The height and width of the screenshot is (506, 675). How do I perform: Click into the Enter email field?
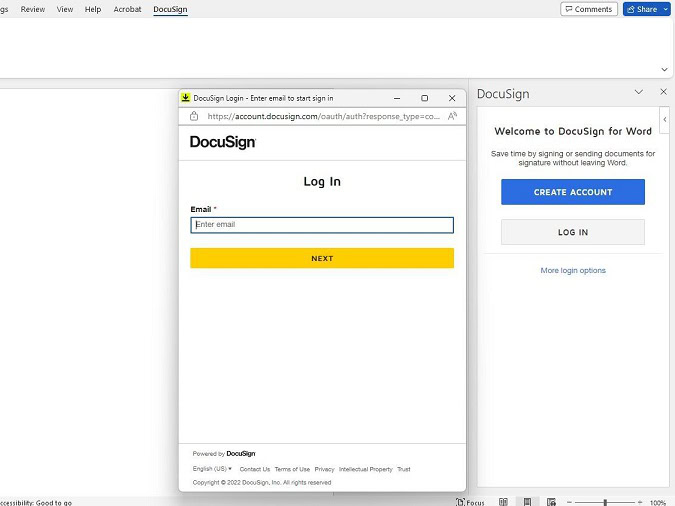(x=322, y=225)
